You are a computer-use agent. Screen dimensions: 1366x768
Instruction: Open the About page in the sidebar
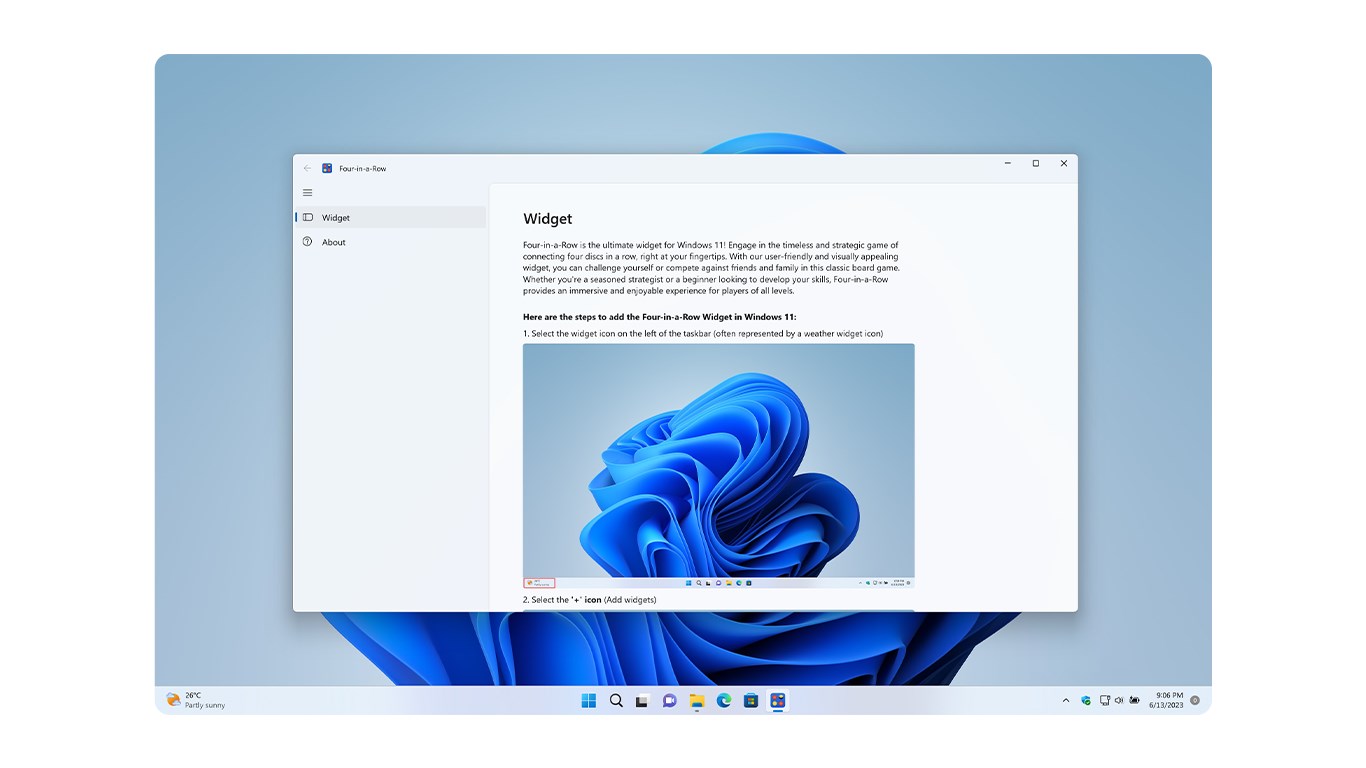coord(390,242)
